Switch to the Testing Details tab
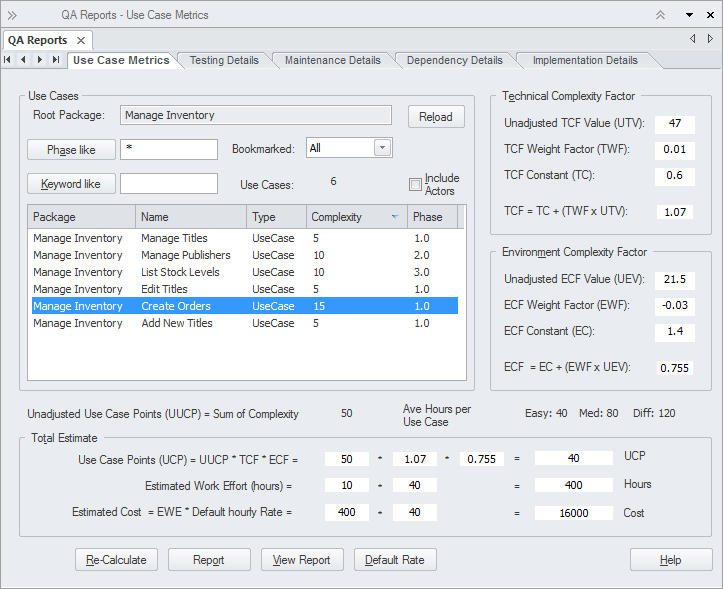Screen dimensions: 723x589 [x=224, y=60]
